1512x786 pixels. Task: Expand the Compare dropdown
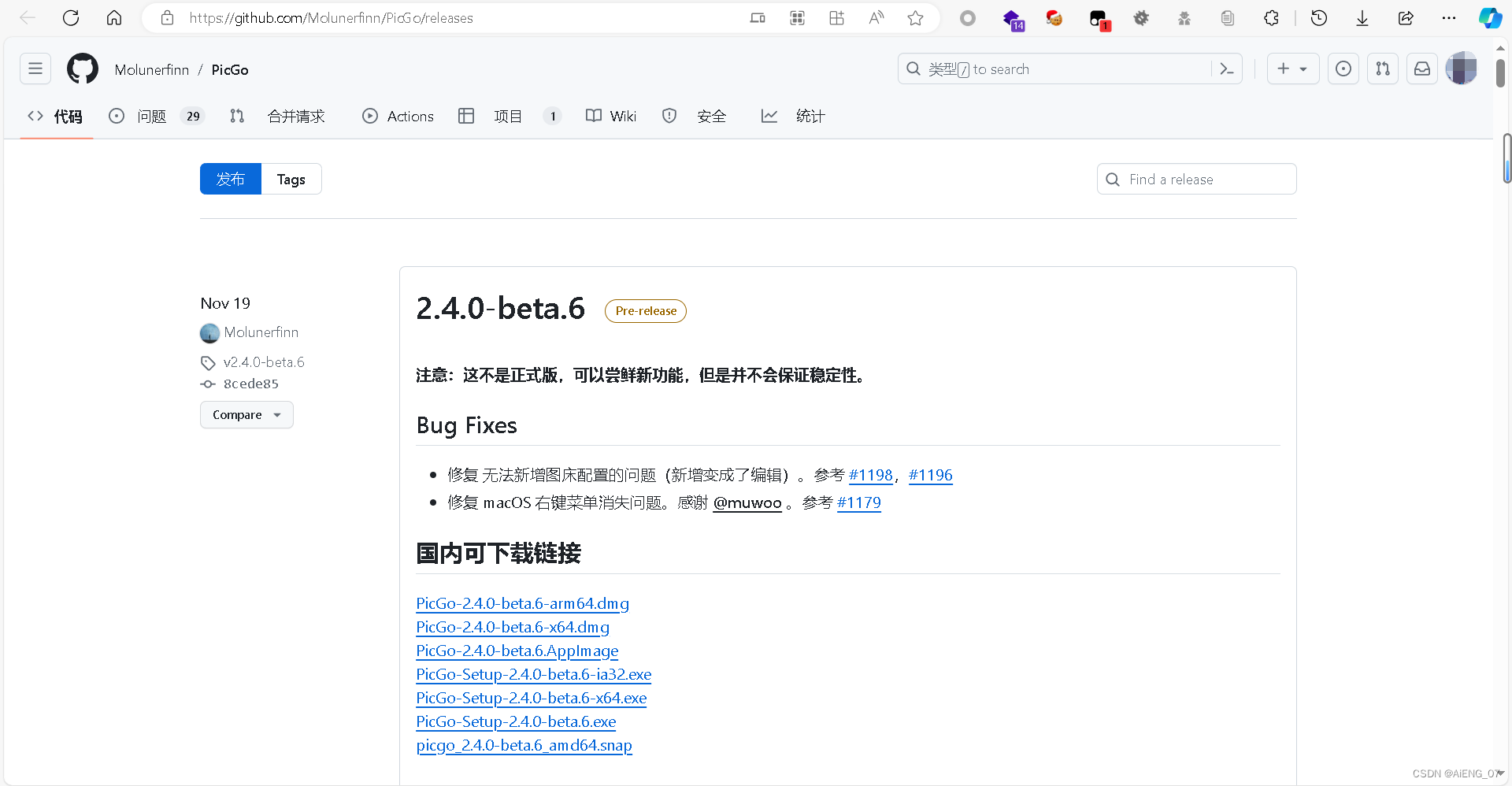246,415
